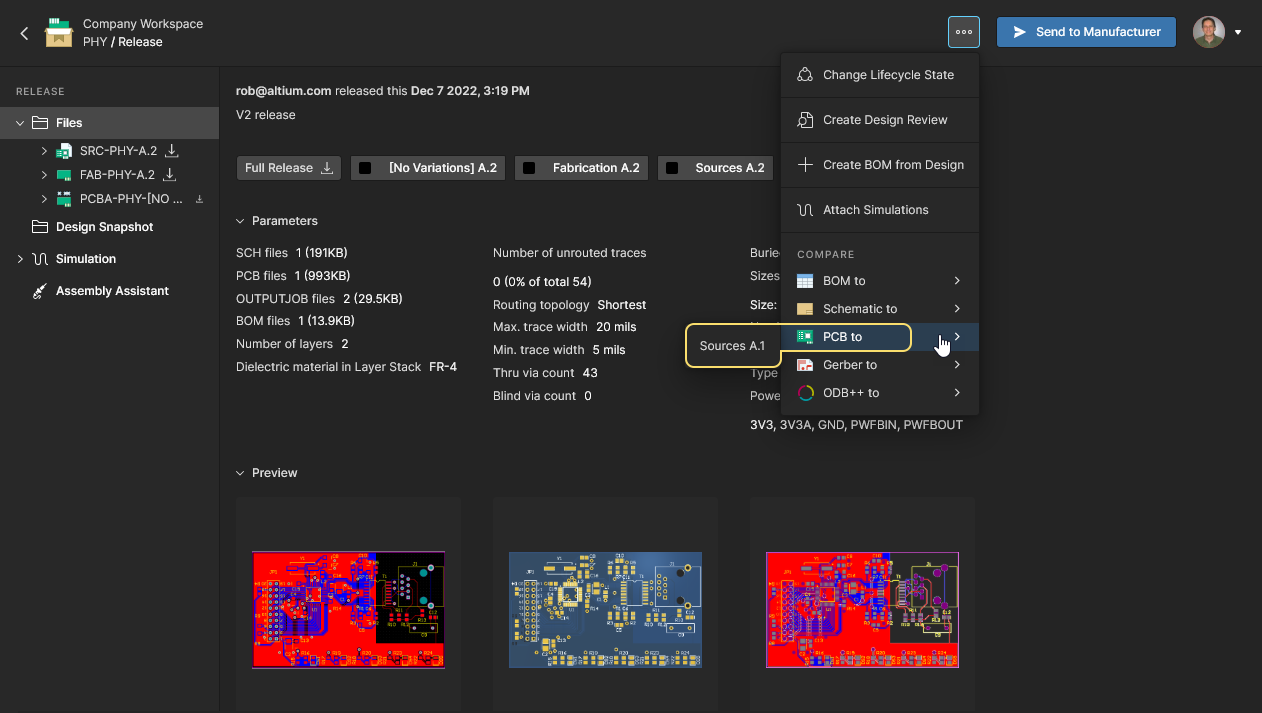Screen dimensions: 1262x713
Task: Click the Dielectric material FR-4 entry
Action: (346, 367)
